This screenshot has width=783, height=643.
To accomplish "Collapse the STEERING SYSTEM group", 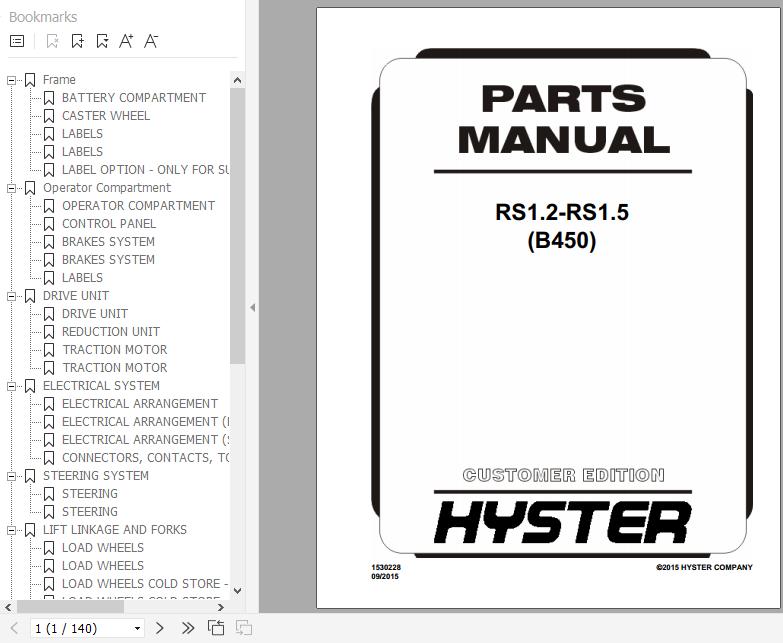I will [x=11, y=476].
